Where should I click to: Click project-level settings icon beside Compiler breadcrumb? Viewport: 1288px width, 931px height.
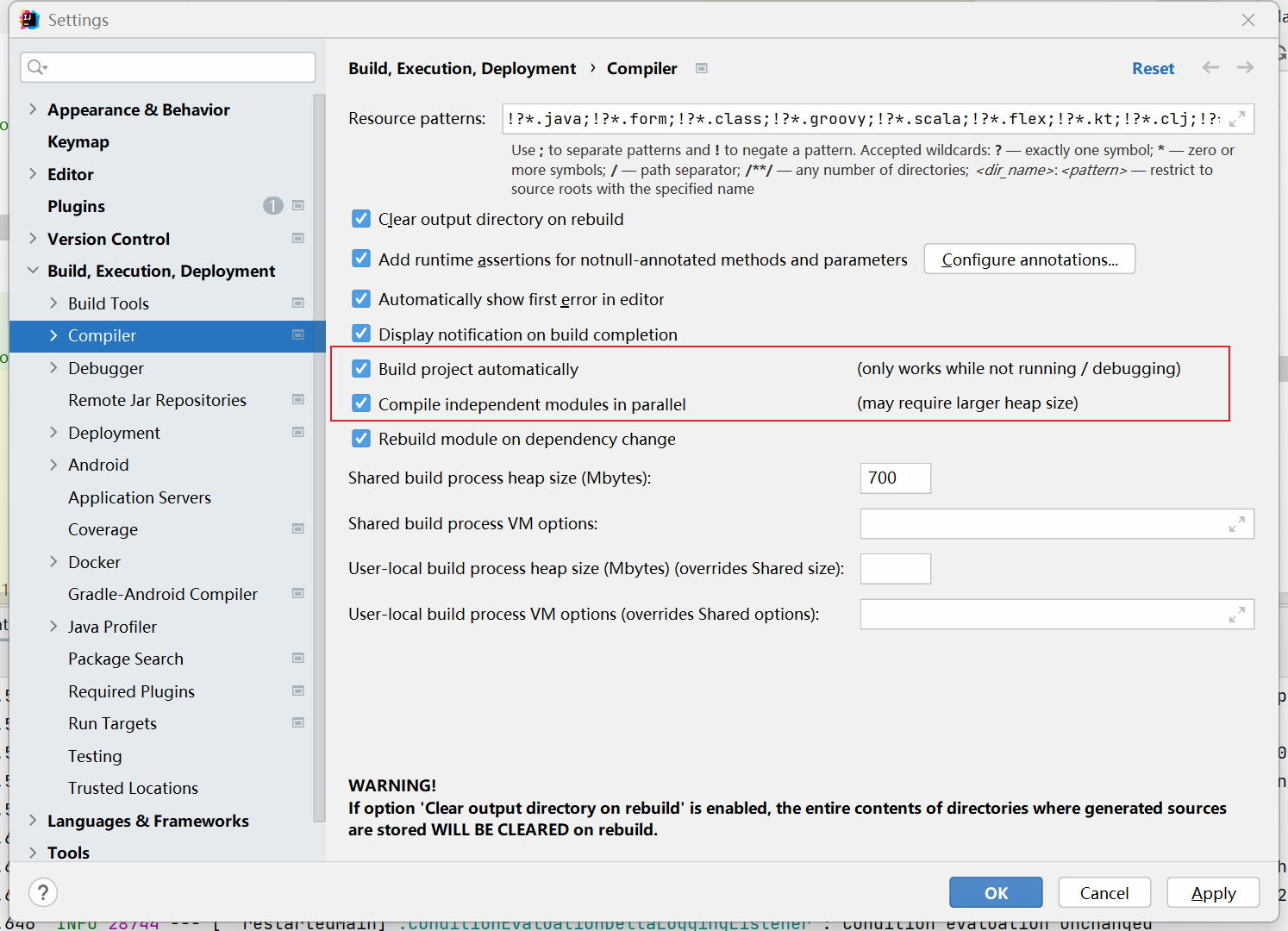702,68
